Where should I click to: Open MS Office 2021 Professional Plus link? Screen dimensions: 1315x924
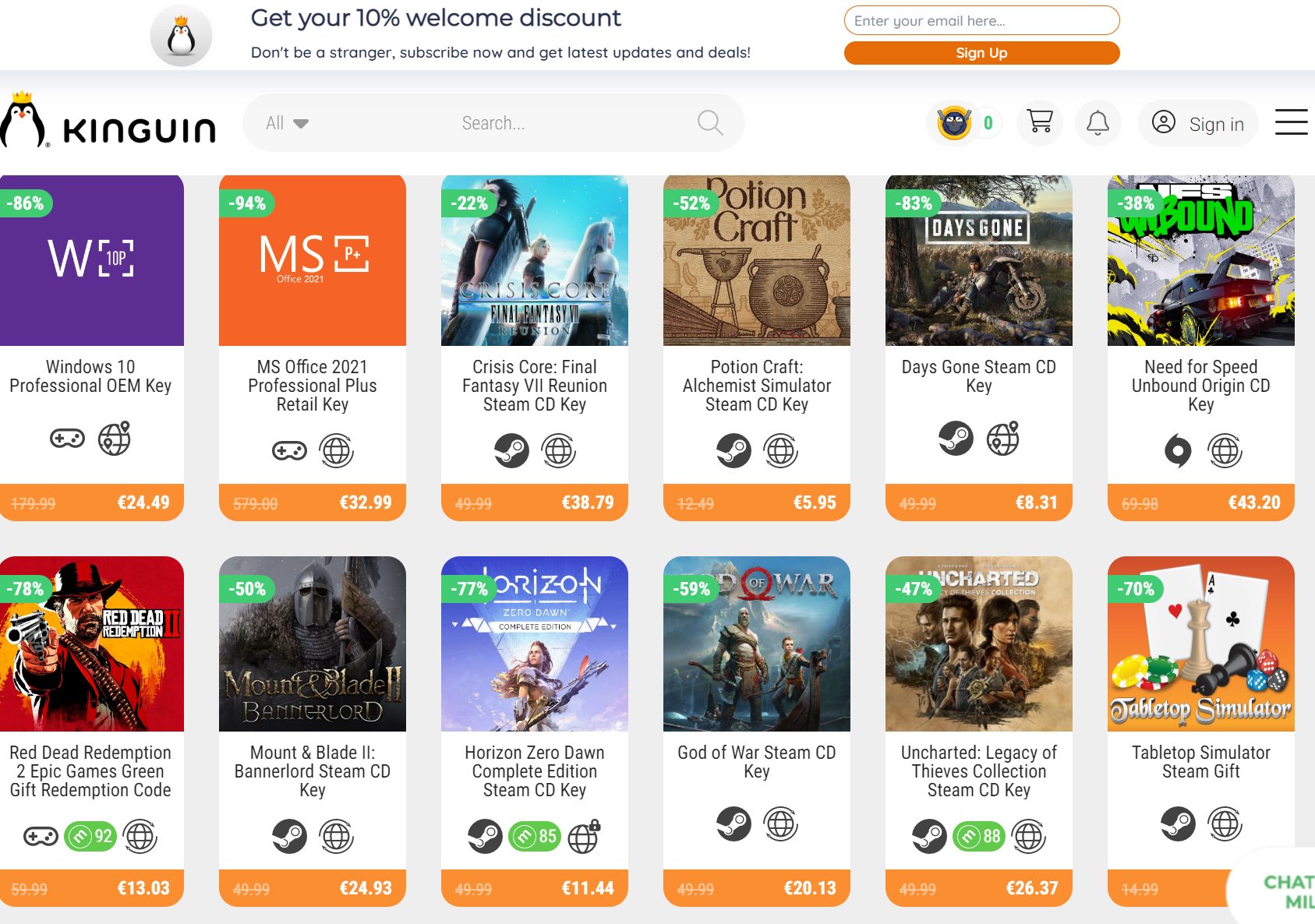313,386
